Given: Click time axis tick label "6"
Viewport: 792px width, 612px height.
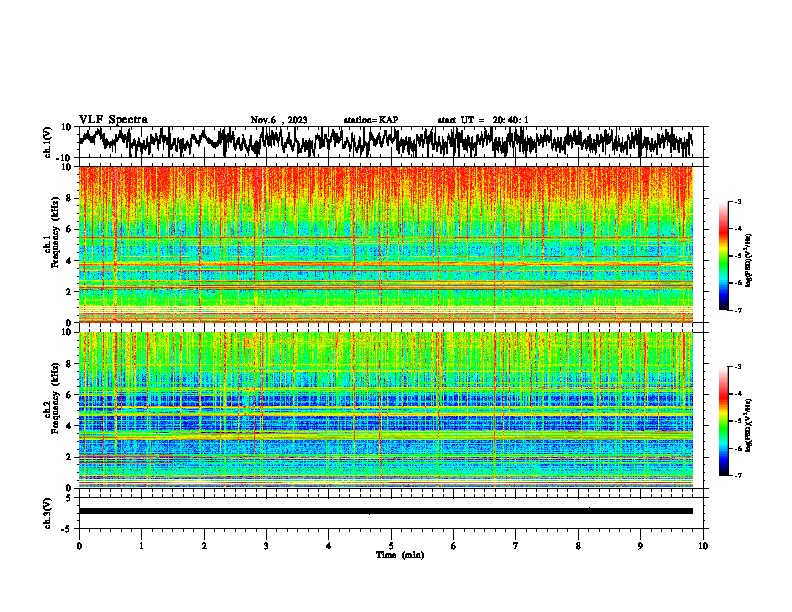Looking at the screenshot, I should [x=454, y=546].
